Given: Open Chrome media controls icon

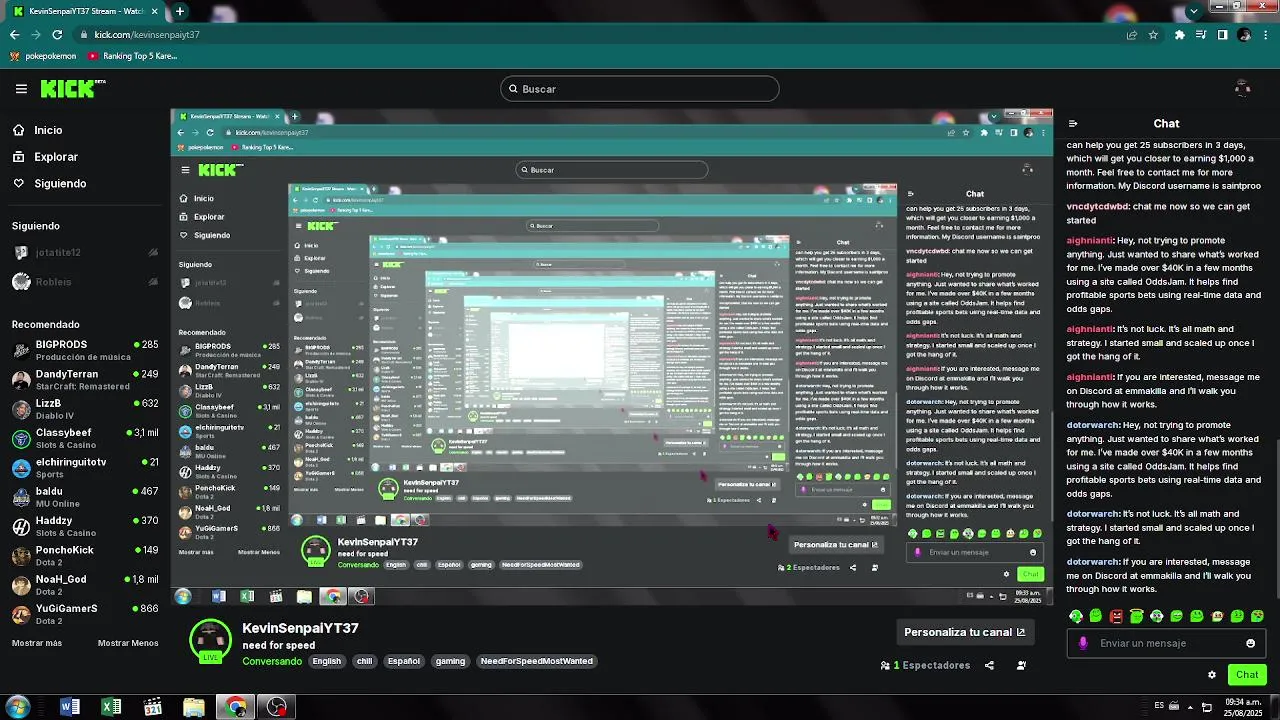Looking at the screenshot, I should (x=1201, y=34).
